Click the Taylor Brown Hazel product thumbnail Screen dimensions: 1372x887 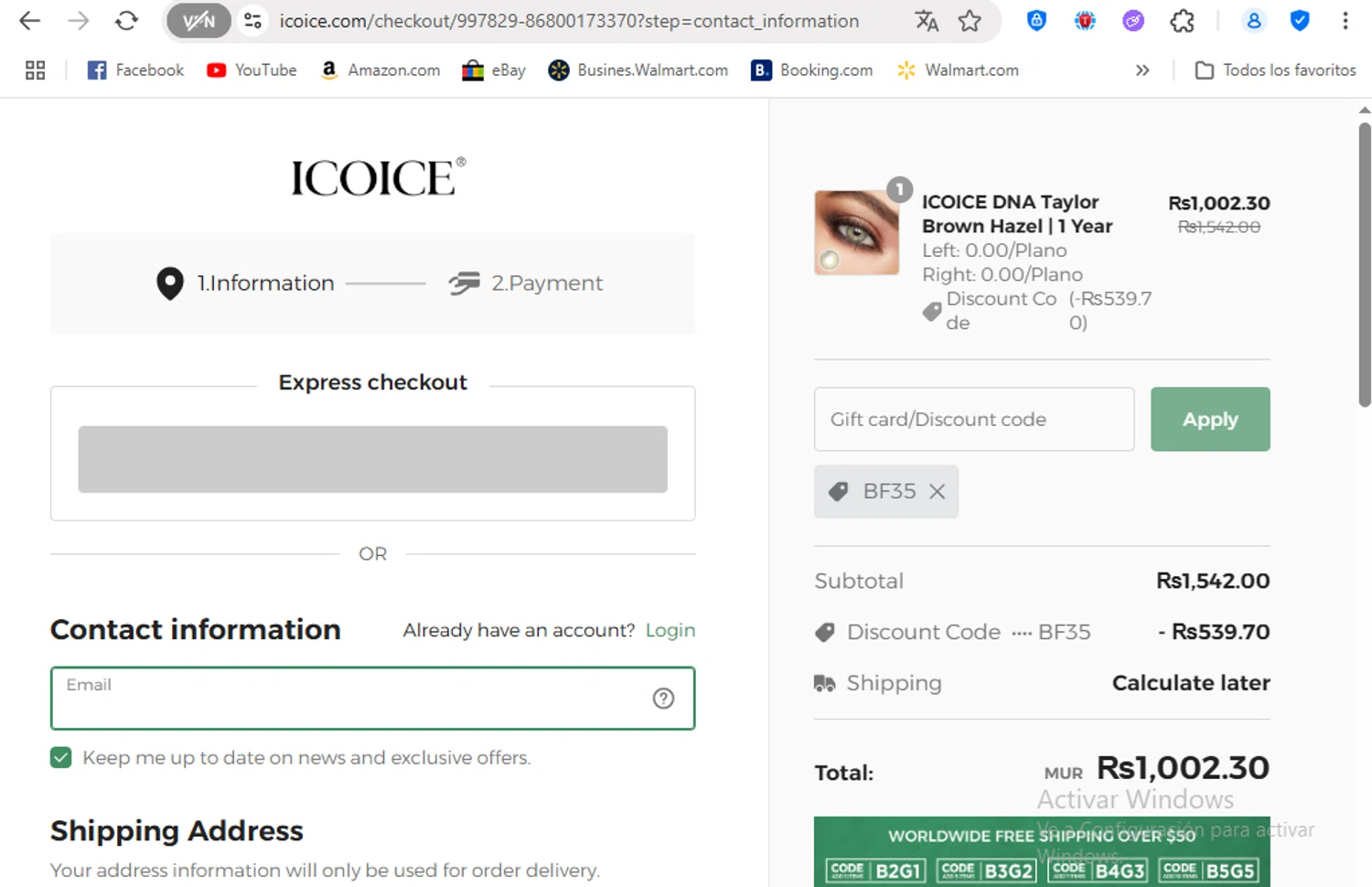tap(857, 232)
